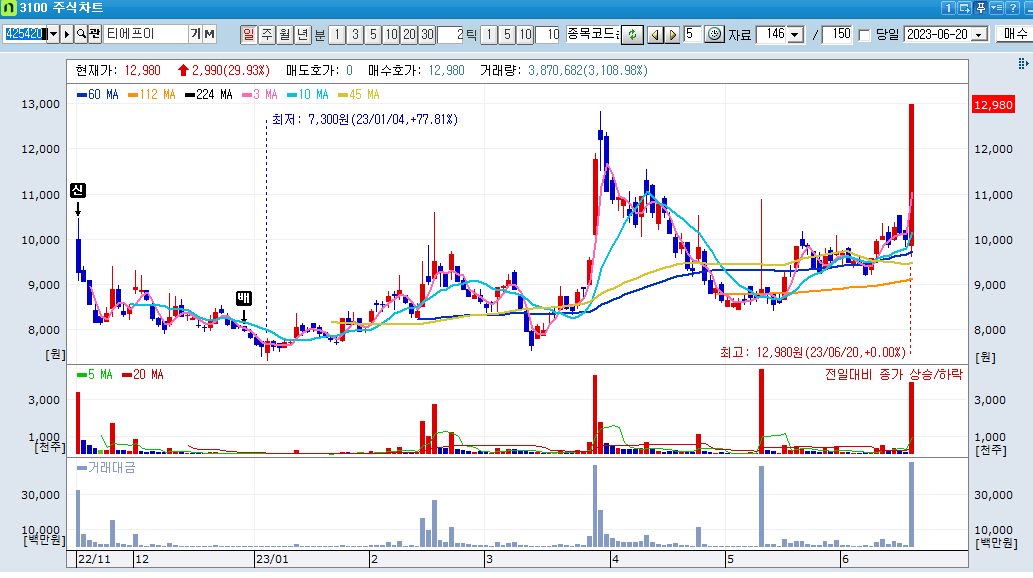The height and width of the screenshot is (578, 1033).
Task: Click the yellow previous arrow icon
Action: click(x=655, y=34)
